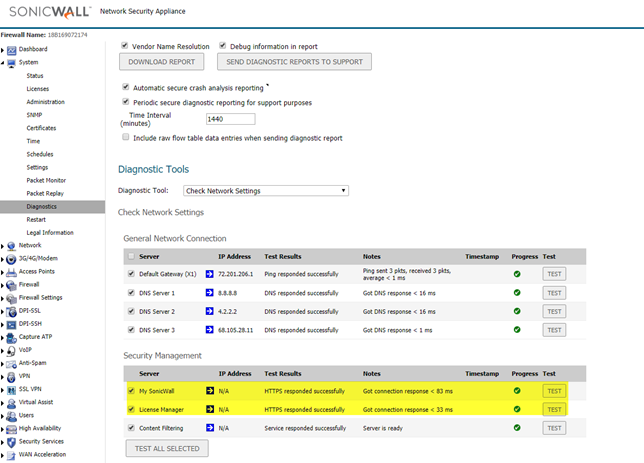This screenshot has width=644, height=463.
Task: Click the Download Report button
Action: (x=162, y=62)
